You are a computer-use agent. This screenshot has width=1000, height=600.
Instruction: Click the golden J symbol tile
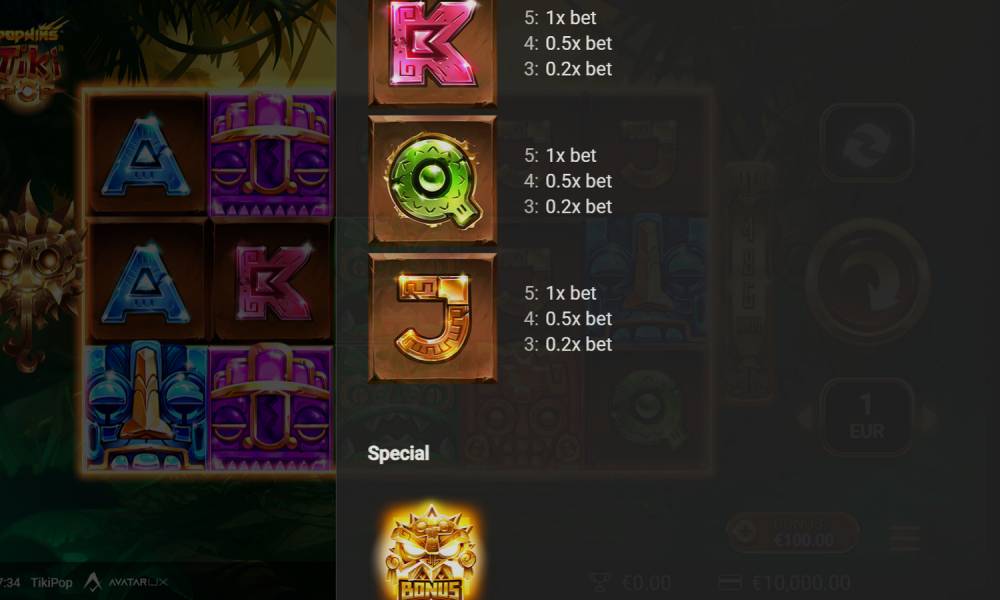(x=432, y=318)
